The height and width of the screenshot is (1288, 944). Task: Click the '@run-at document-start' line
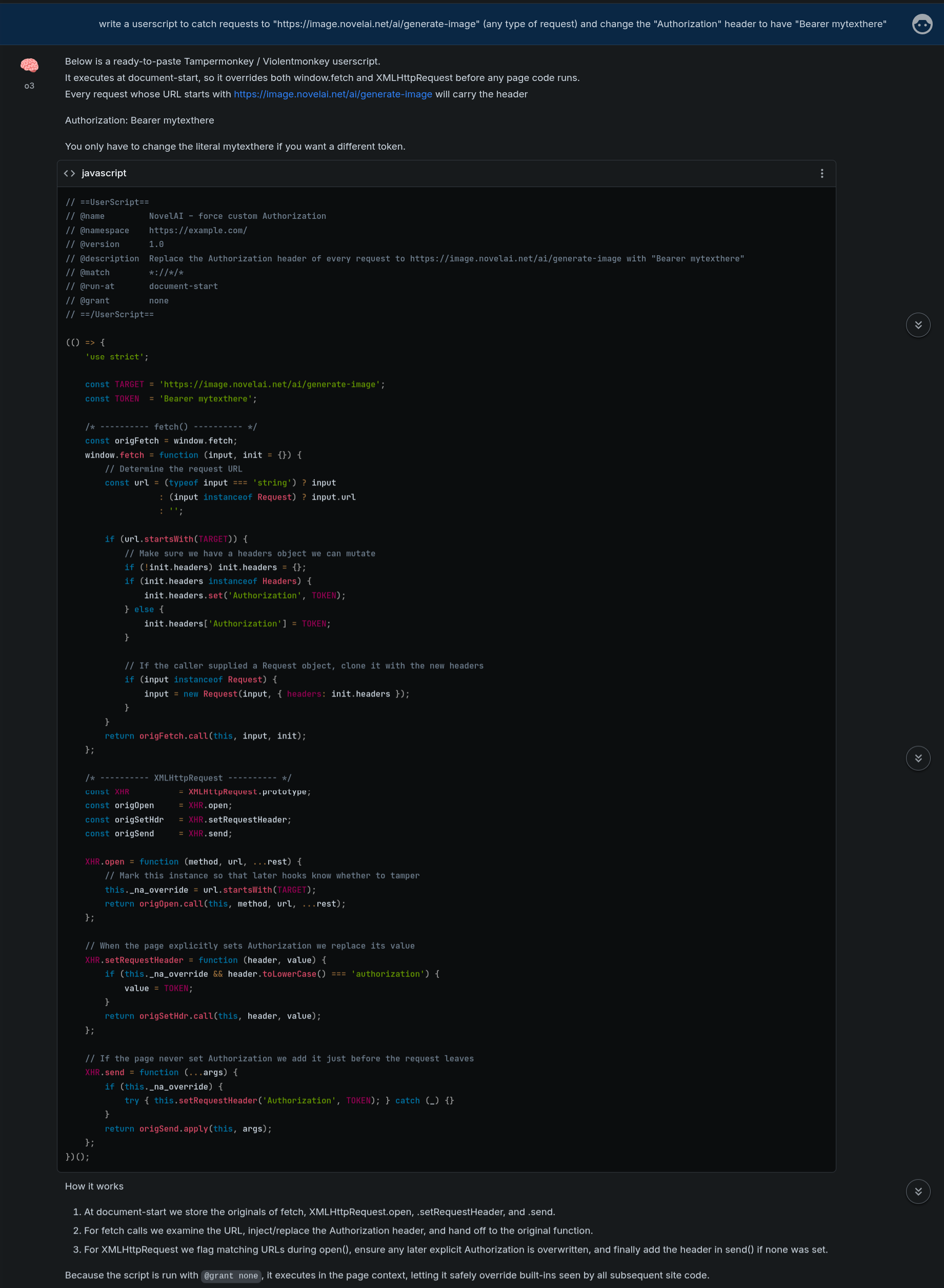point(142,286)
